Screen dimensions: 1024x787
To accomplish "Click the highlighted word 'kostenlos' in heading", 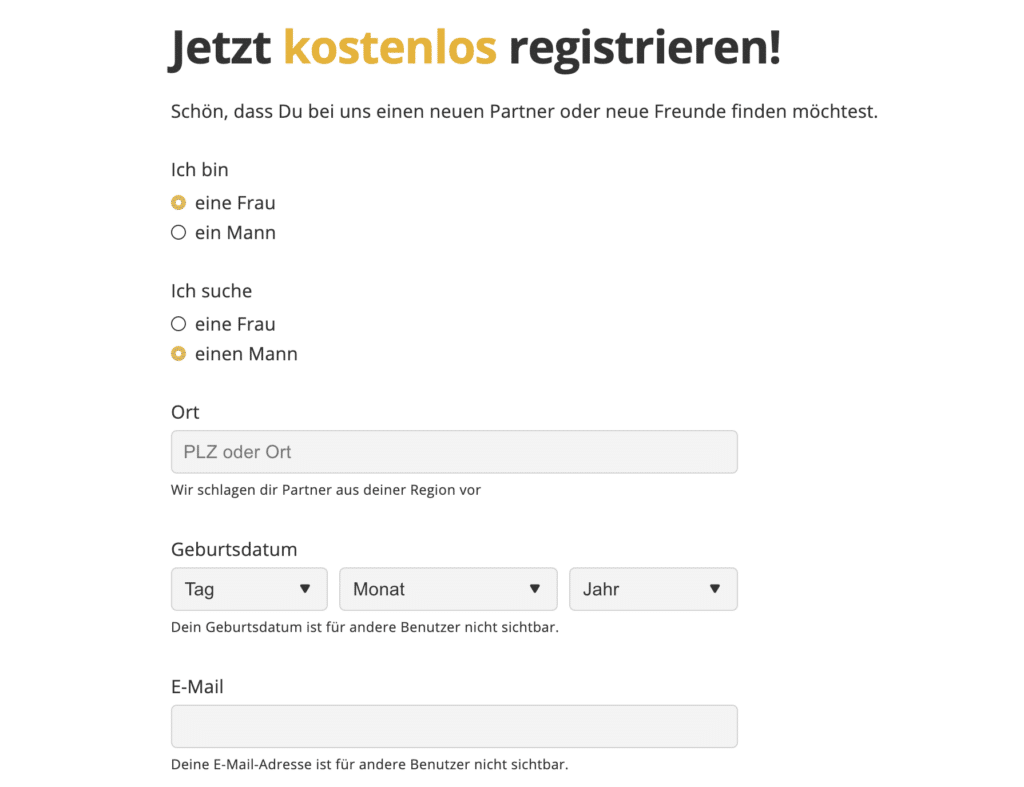I will click(390, 47).
